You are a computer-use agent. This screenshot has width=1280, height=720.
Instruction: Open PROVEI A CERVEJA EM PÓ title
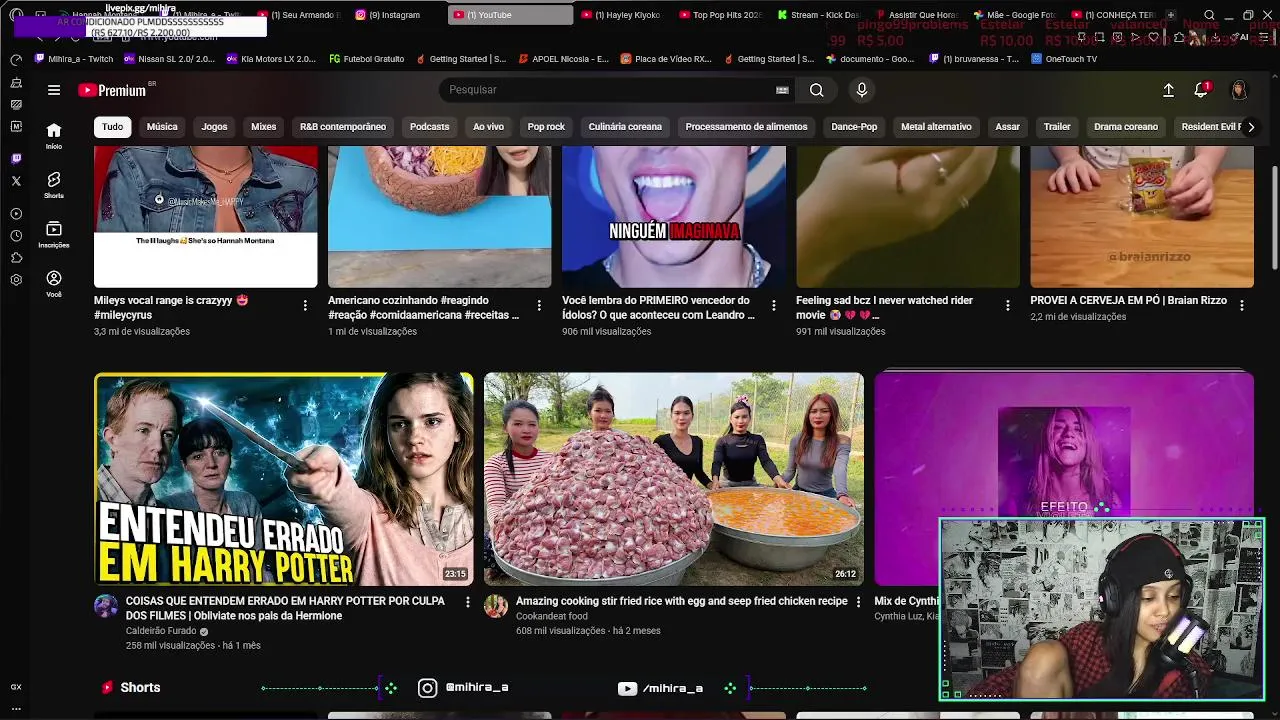coord(1129,300)
